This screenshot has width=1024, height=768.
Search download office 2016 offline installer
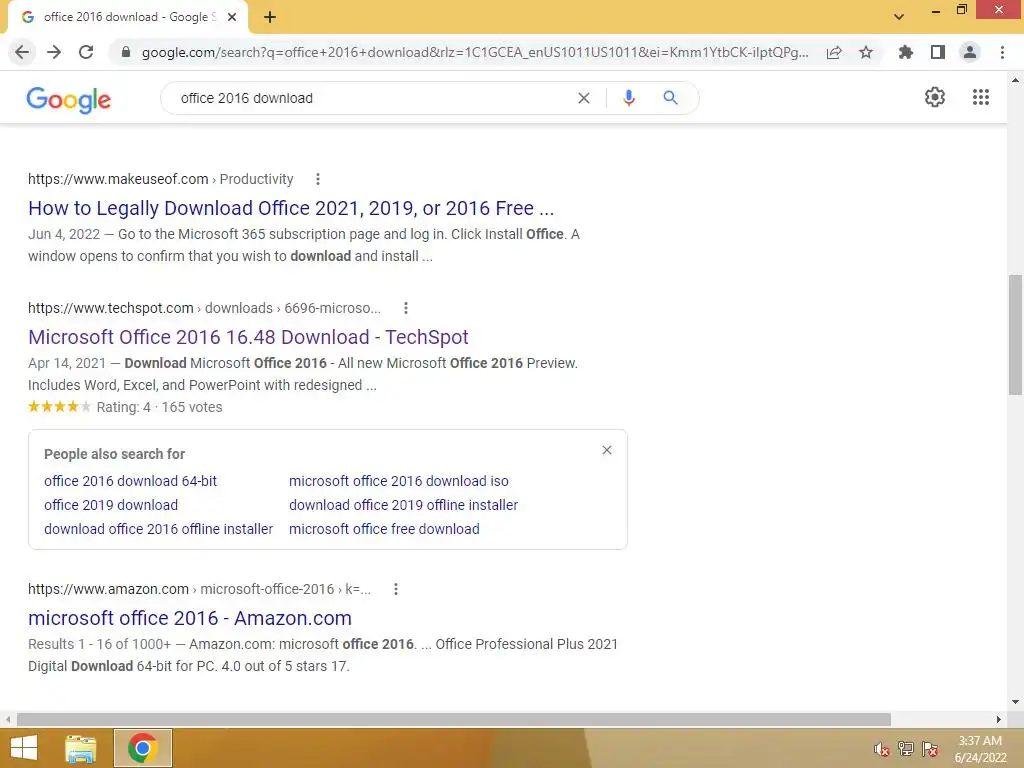[159, 529]
